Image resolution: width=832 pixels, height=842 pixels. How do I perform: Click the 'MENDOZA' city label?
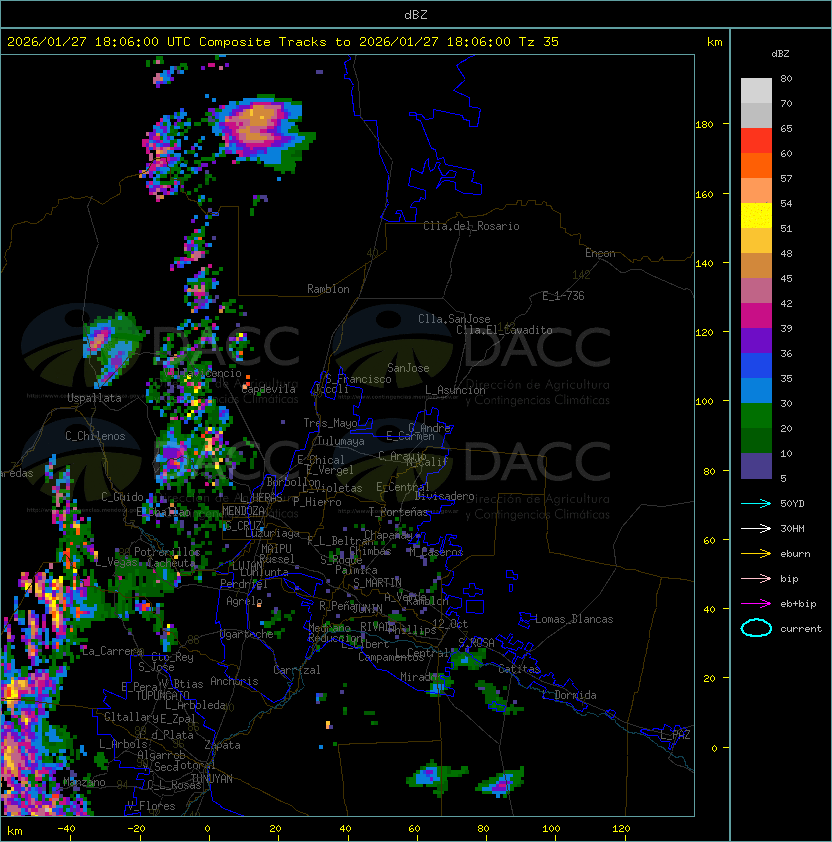(243, 511)
